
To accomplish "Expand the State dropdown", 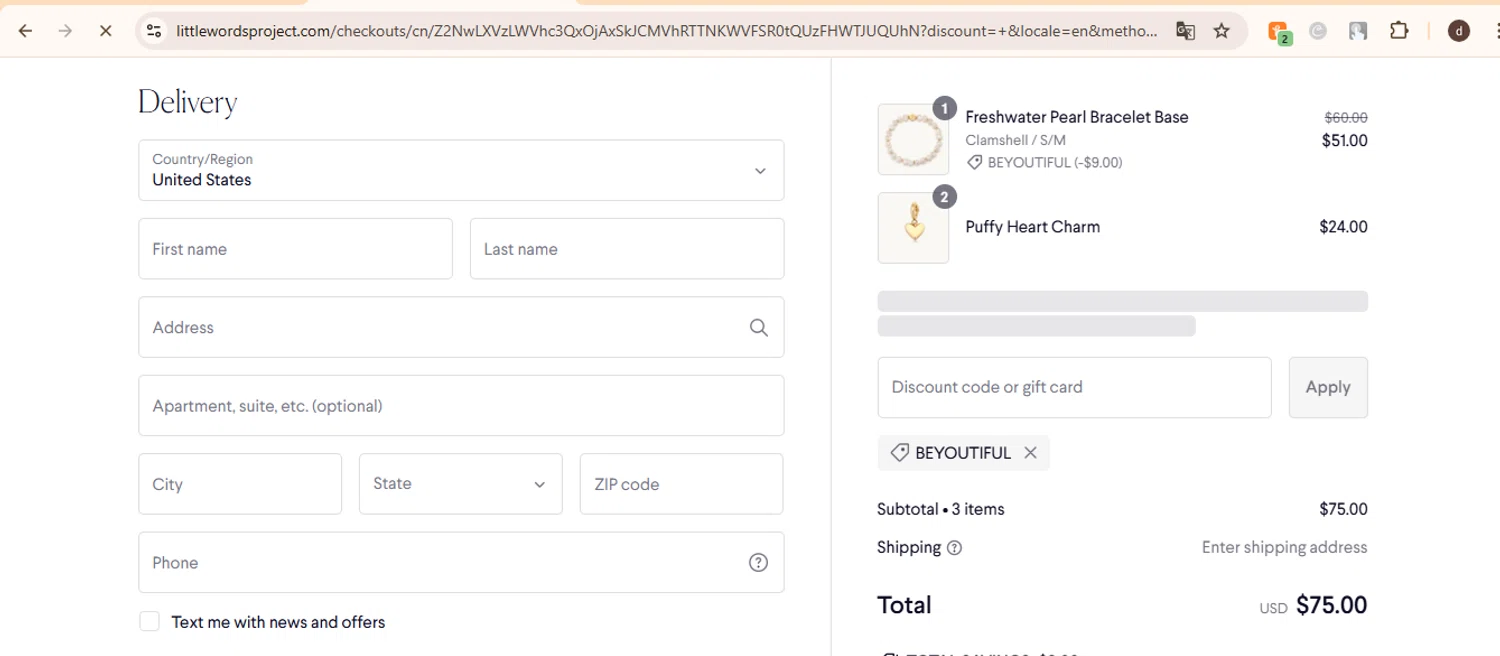I will click(x=461, y=484).
